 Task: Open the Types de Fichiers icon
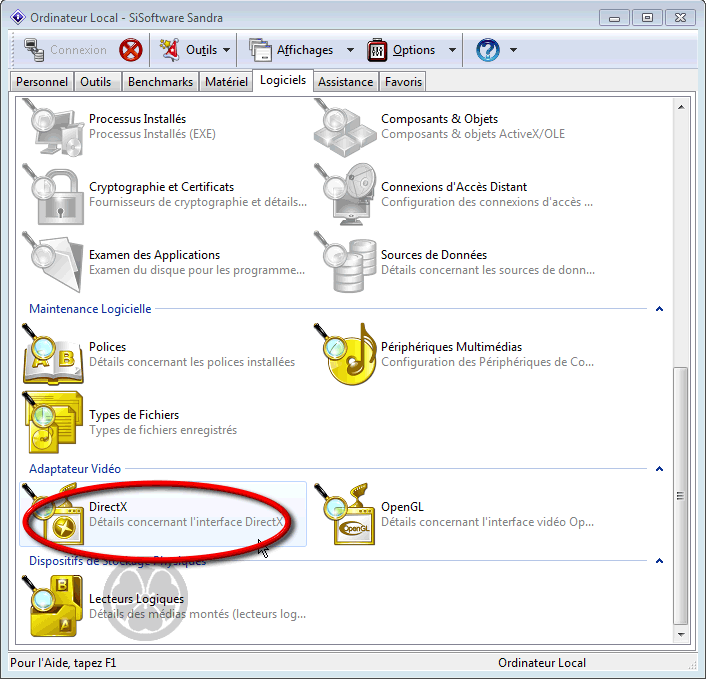click(53, 422)
